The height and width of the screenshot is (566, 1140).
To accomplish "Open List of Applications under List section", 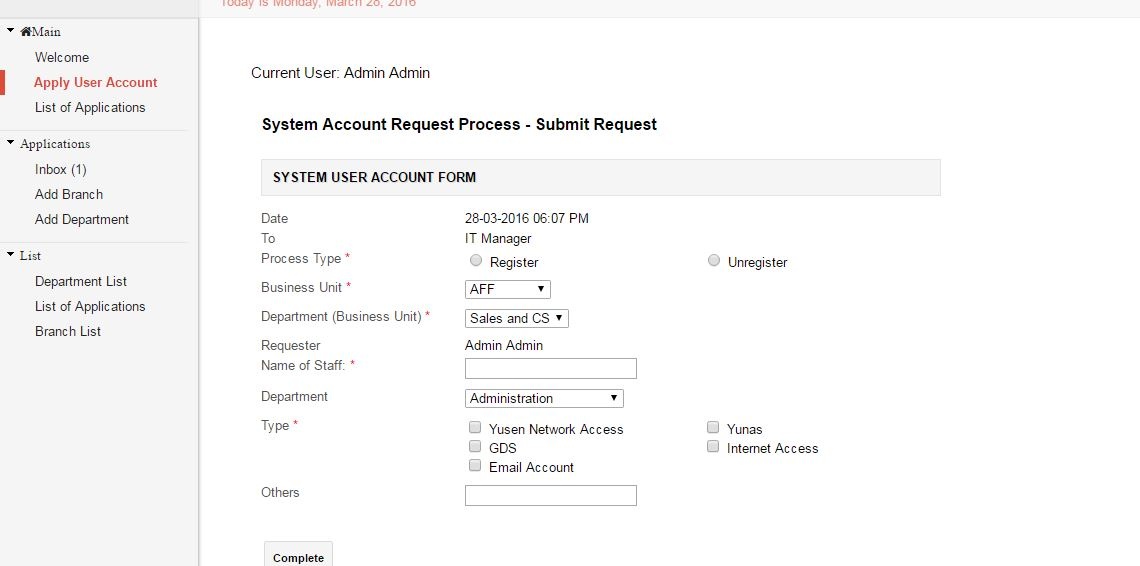I will (x=90, y=306).
